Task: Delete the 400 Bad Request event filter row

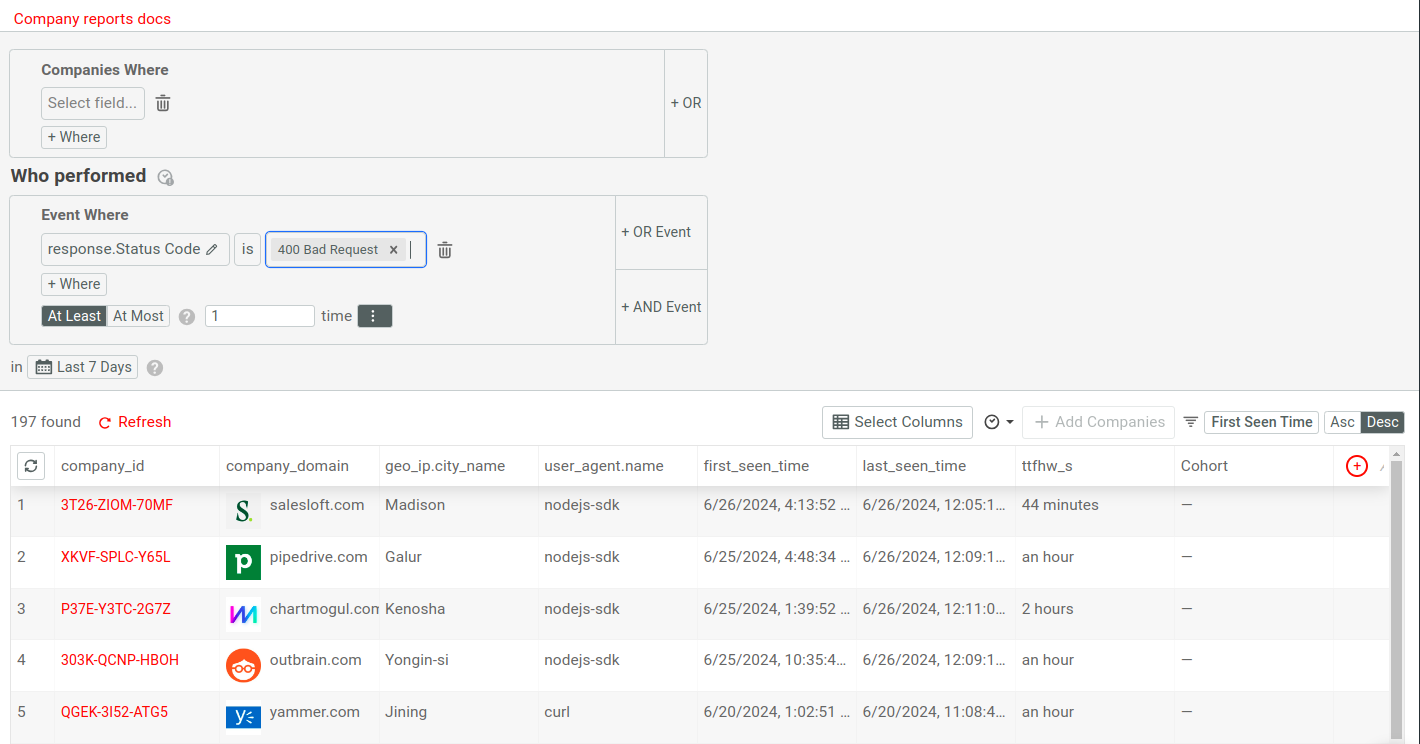Action: click(445, 250)
